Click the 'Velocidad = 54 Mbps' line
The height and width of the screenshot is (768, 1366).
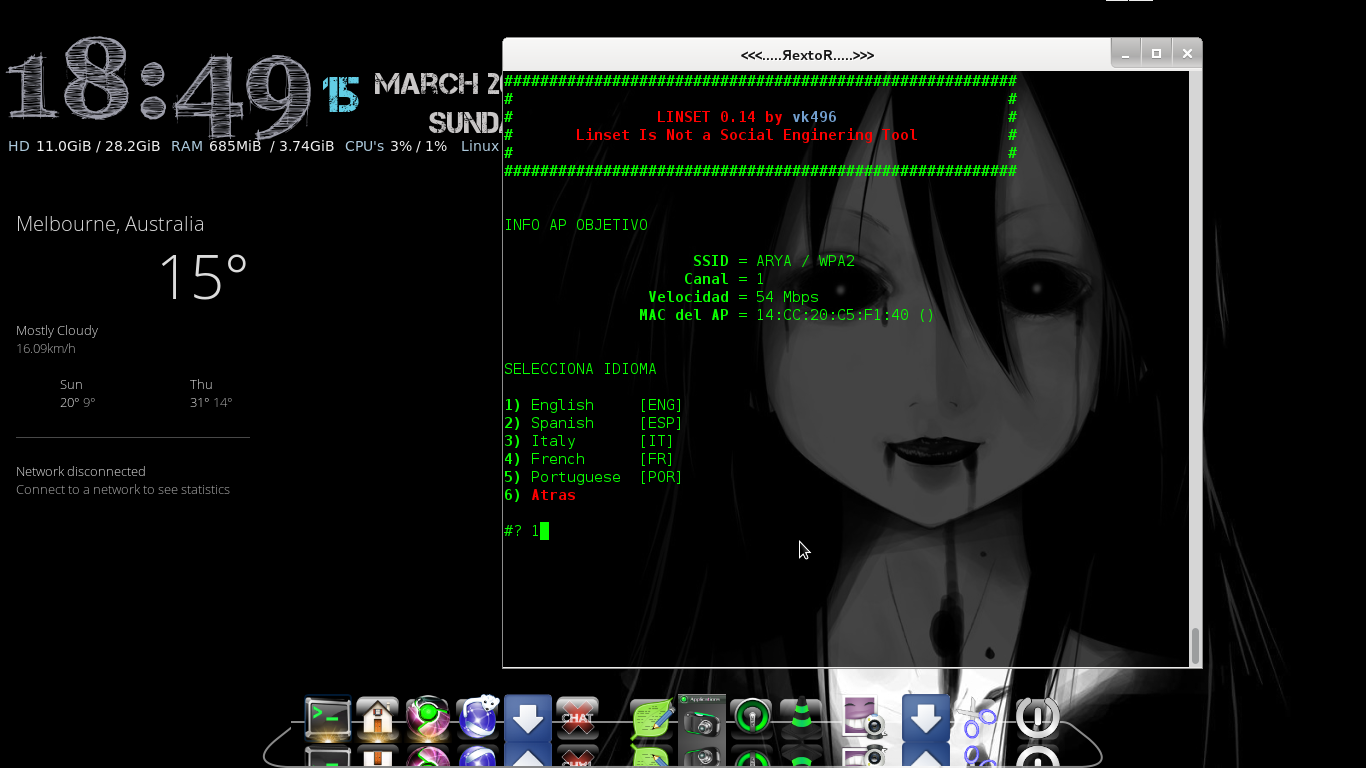[733, 297]
